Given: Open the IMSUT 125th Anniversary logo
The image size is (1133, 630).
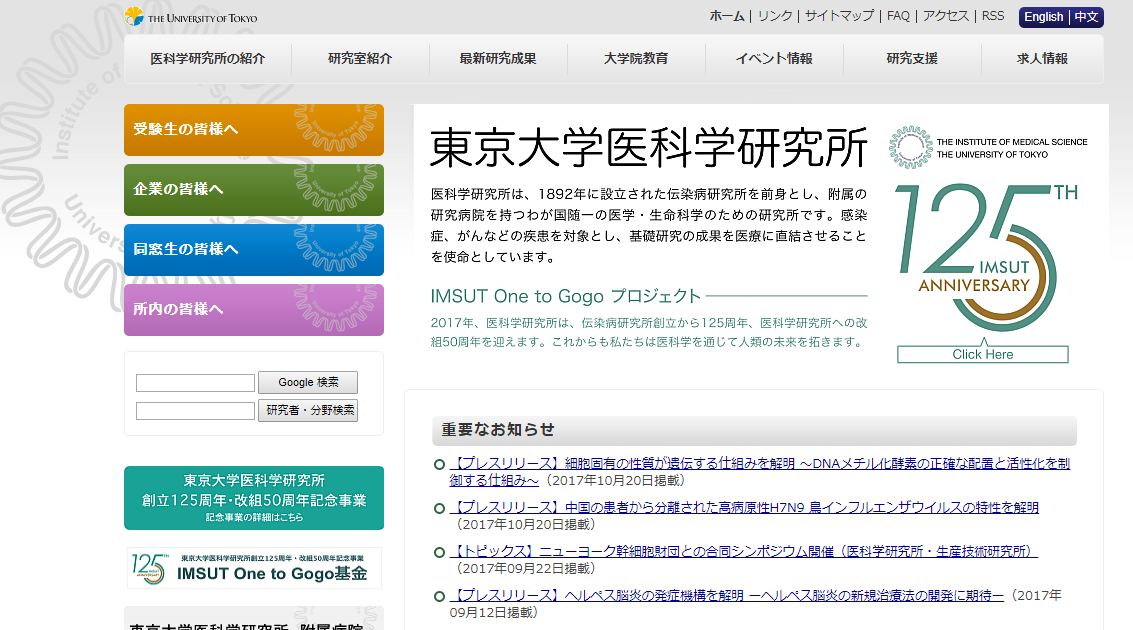Looking at the screenshot, I should tap(986, 257).
